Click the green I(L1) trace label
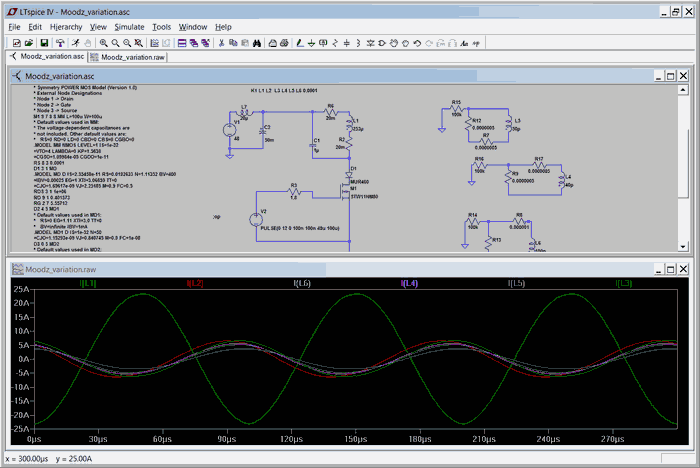700x468 pixels. [89, 284]
